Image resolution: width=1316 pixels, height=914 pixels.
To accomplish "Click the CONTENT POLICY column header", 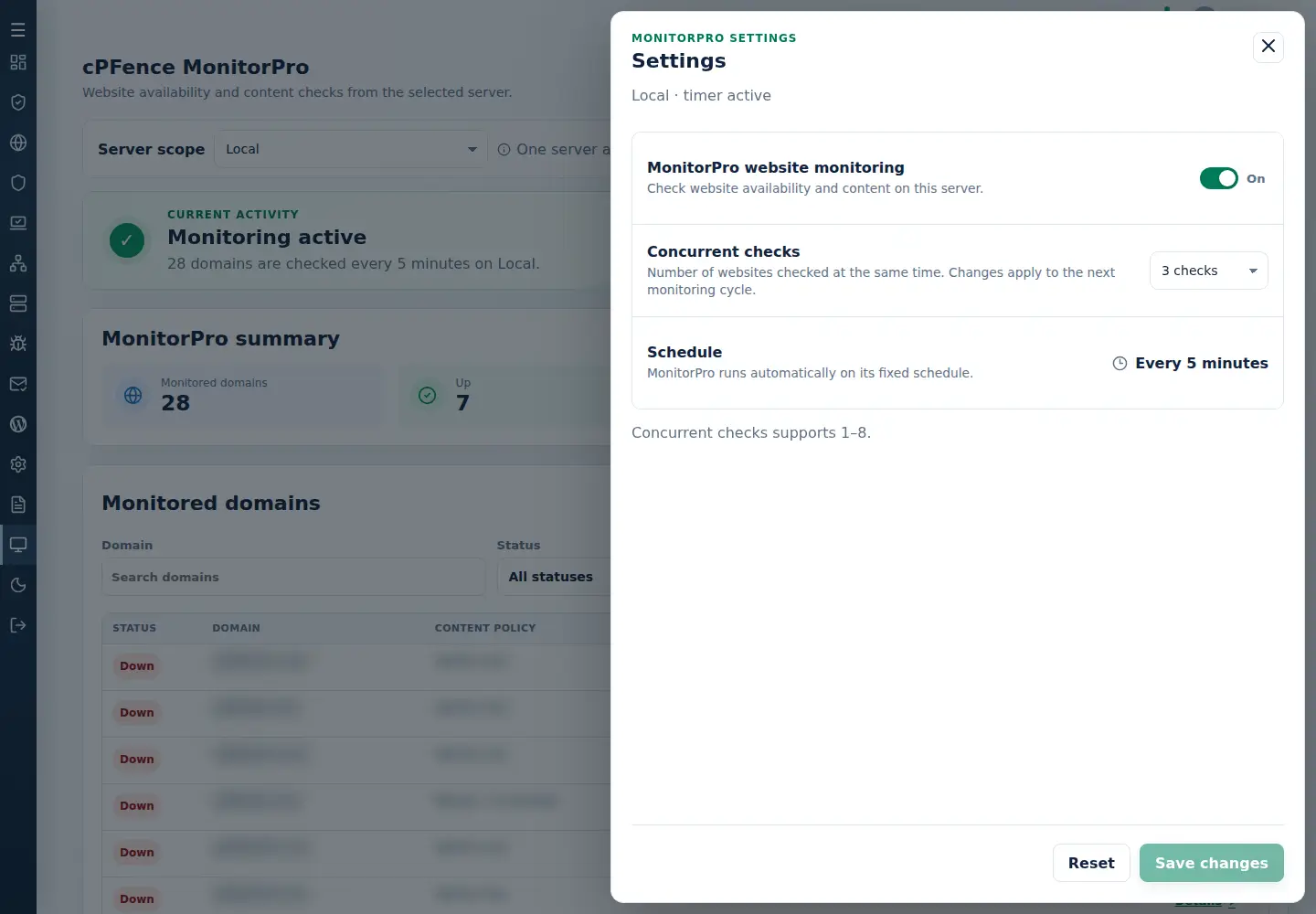I will [x=485, y=628].
